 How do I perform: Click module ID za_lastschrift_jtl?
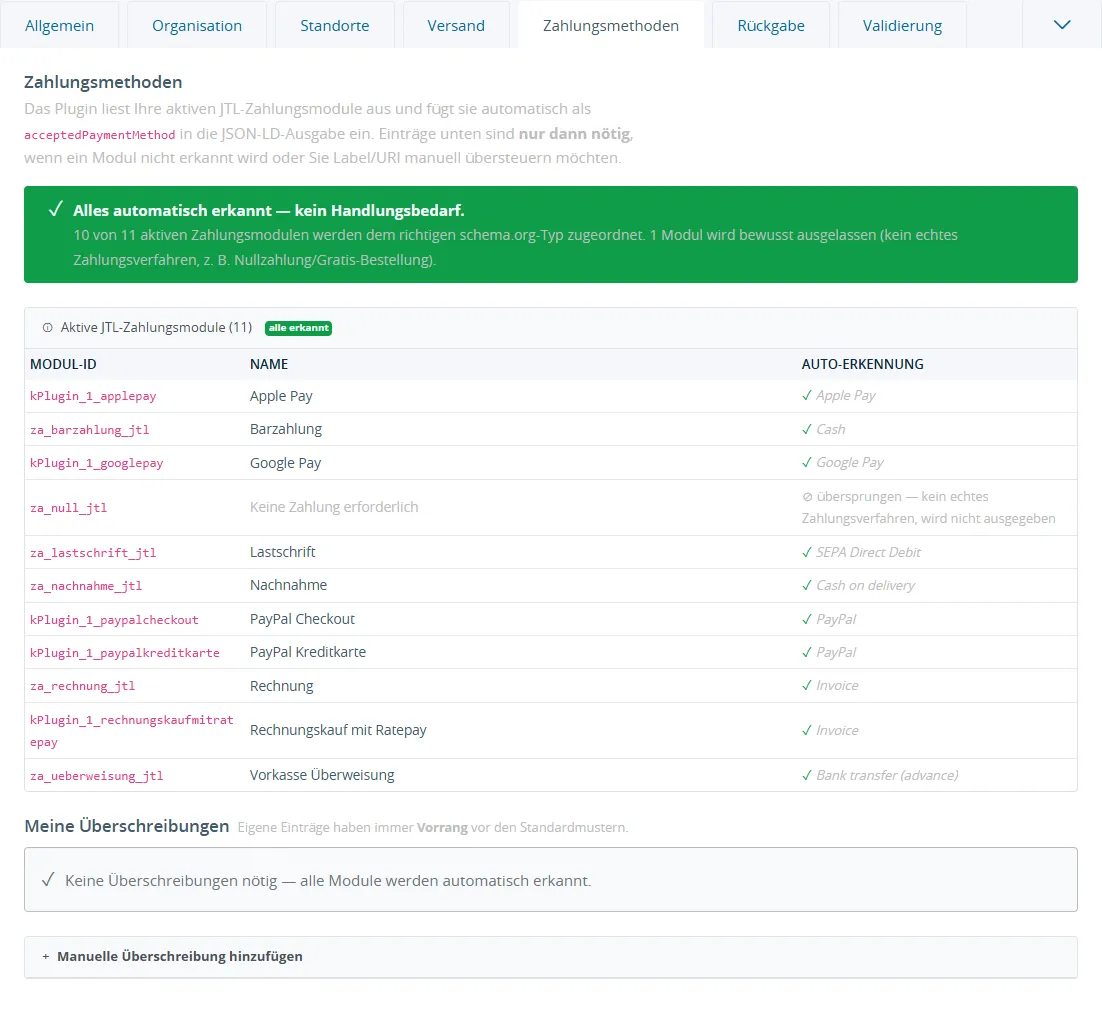tap(93, 553)
